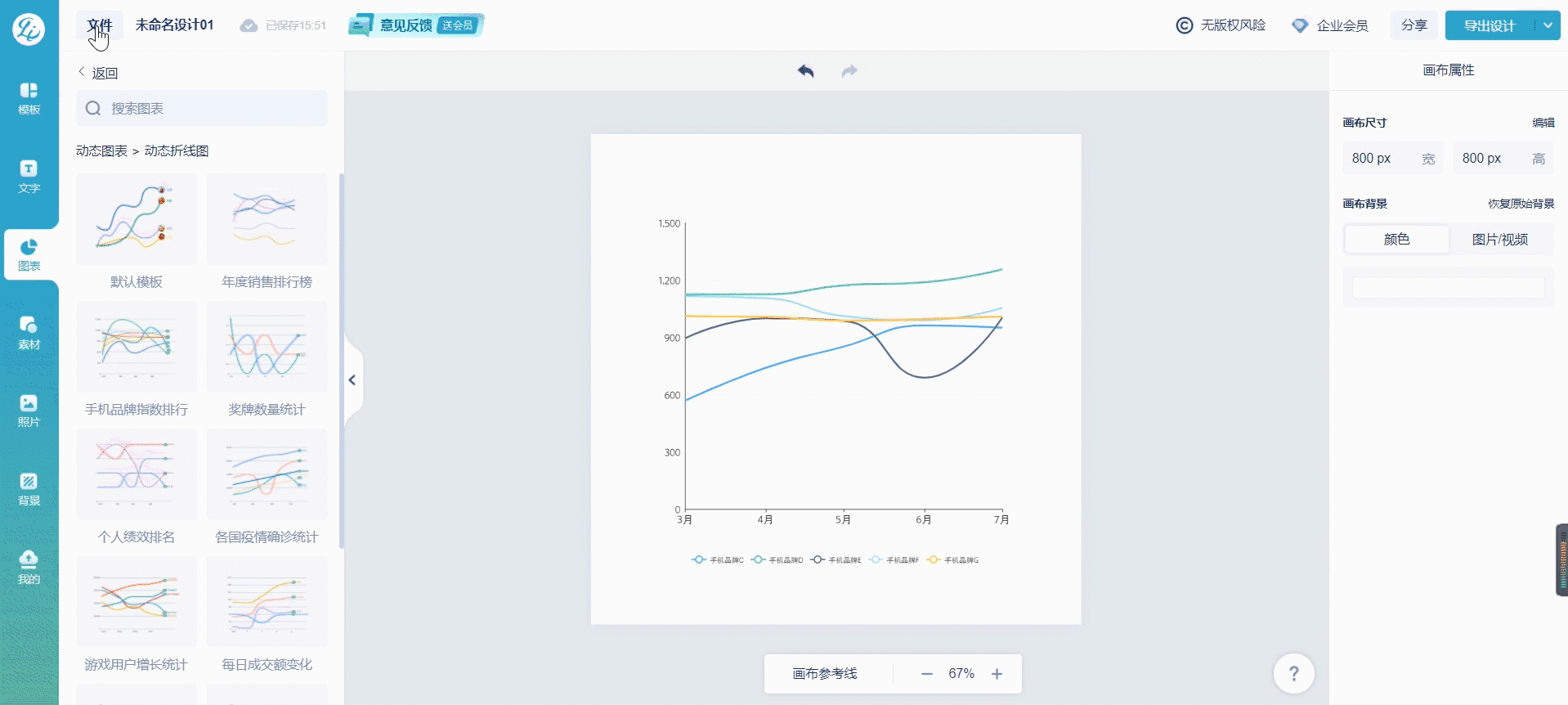Image resolution: width=1568 pixels, height=705 pixels.
Task: Open the 素材 materials panel
Action: (x=29, y=333)
